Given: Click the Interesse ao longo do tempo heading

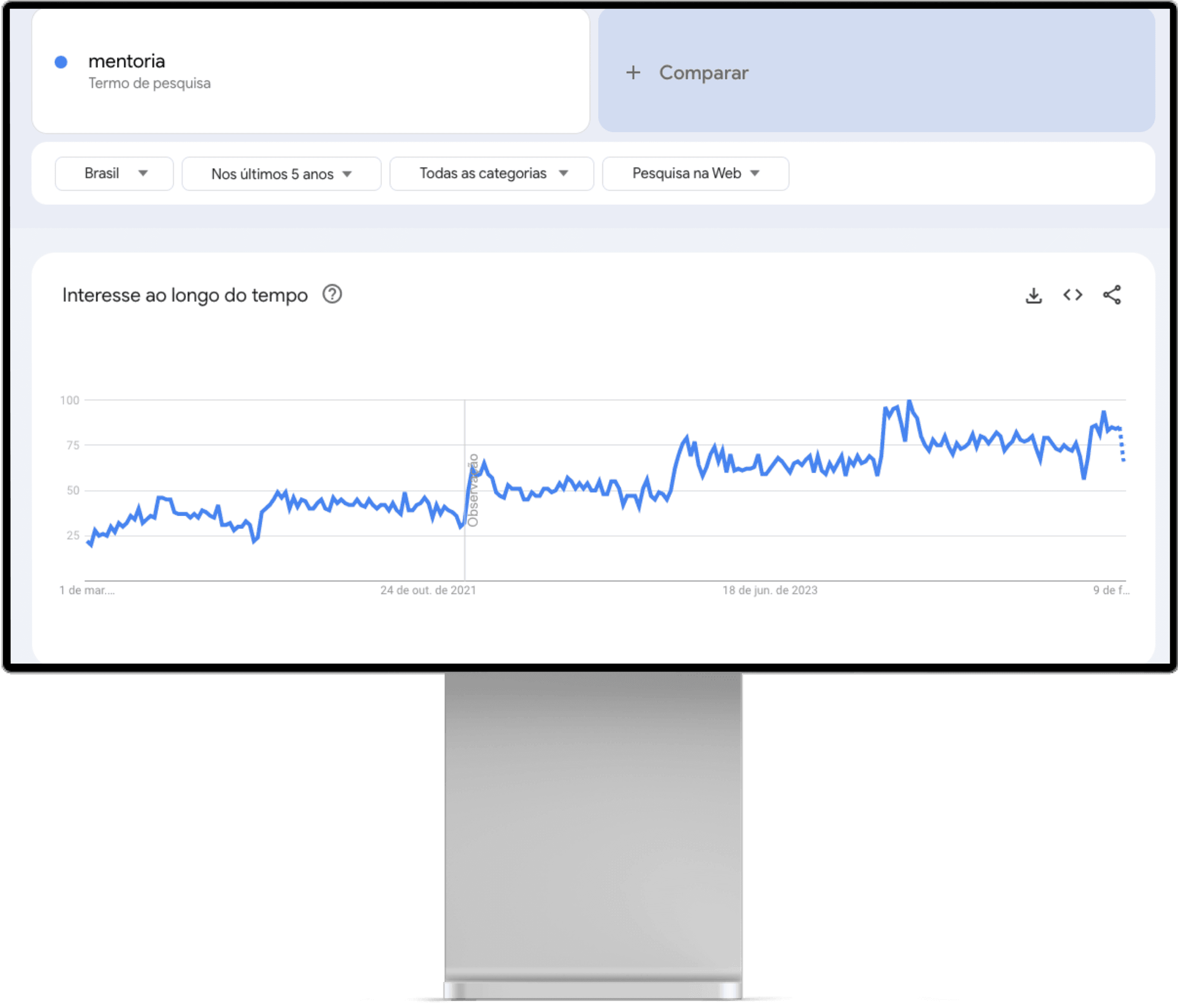Looking at the screenshot, I should click(185, 295).
